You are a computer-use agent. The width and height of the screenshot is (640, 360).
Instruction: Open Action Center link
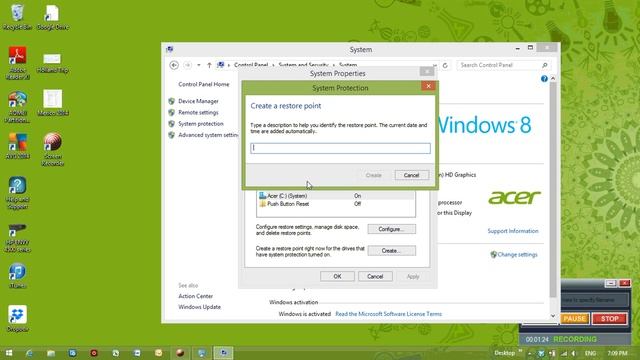pos(196,296)
